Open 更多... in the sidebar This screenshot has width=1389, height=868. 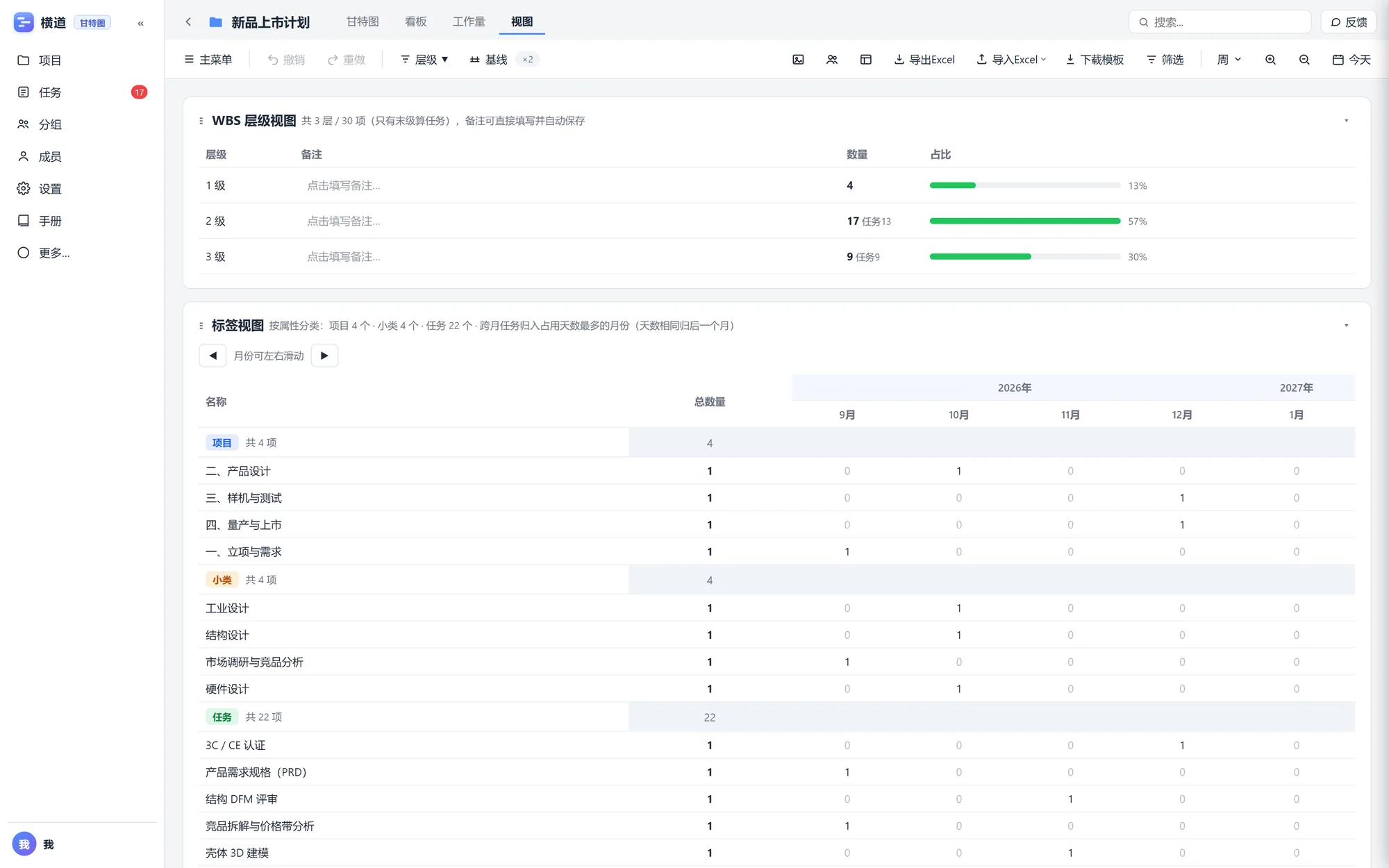coord(82,253)
